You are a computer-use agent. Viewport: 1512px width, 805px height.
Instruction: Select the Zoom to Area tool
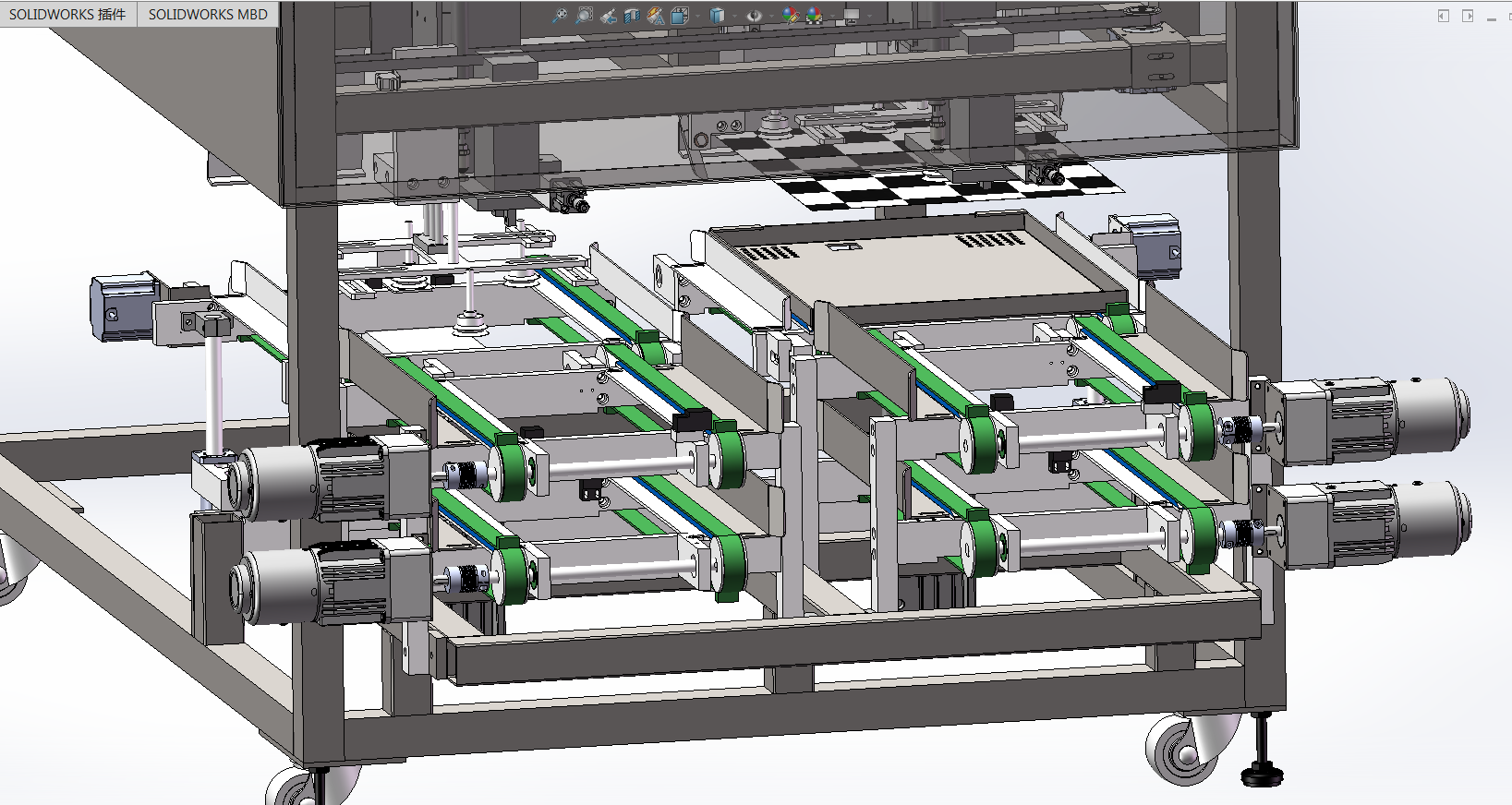click(x=584, y=16)
